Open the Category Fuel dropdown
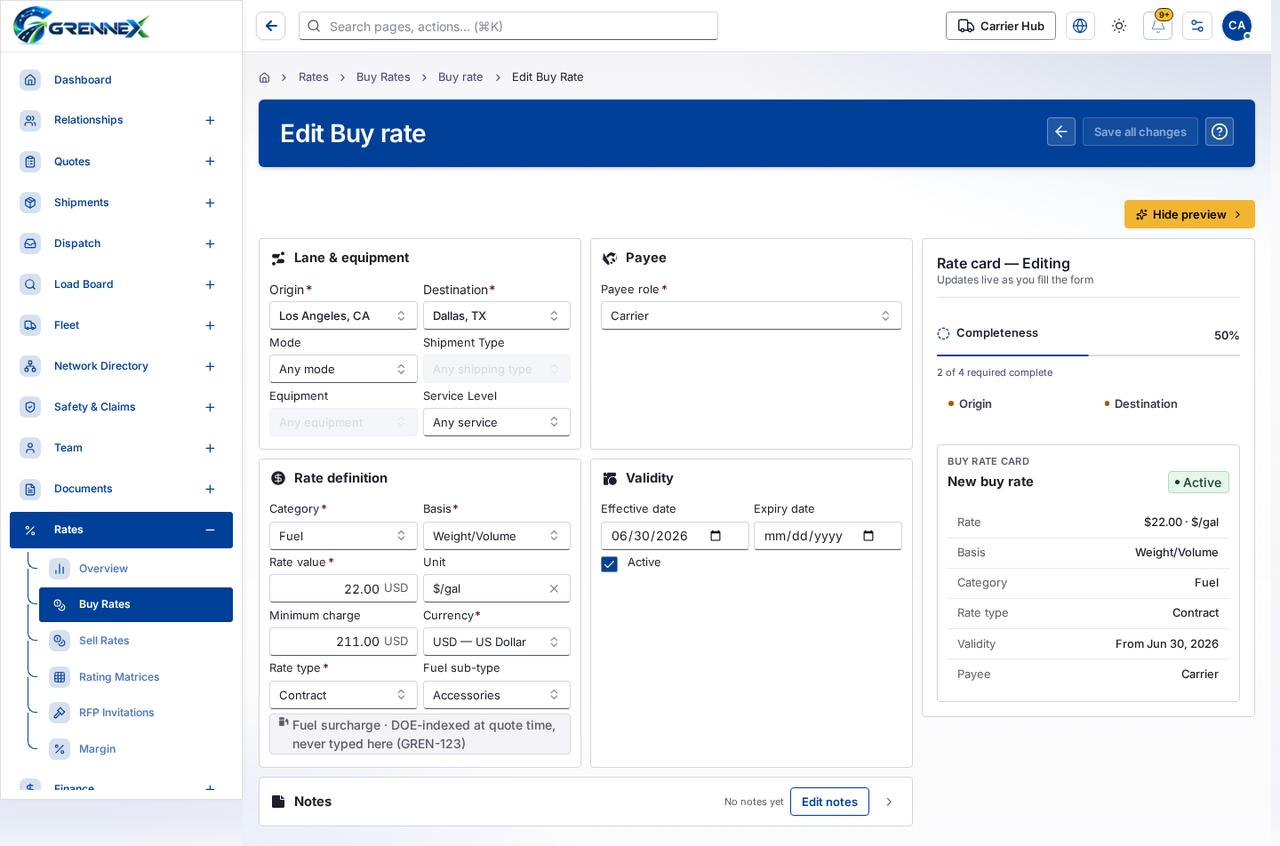The height and width of the screenshot is (846, 1280). coord(343,536)
